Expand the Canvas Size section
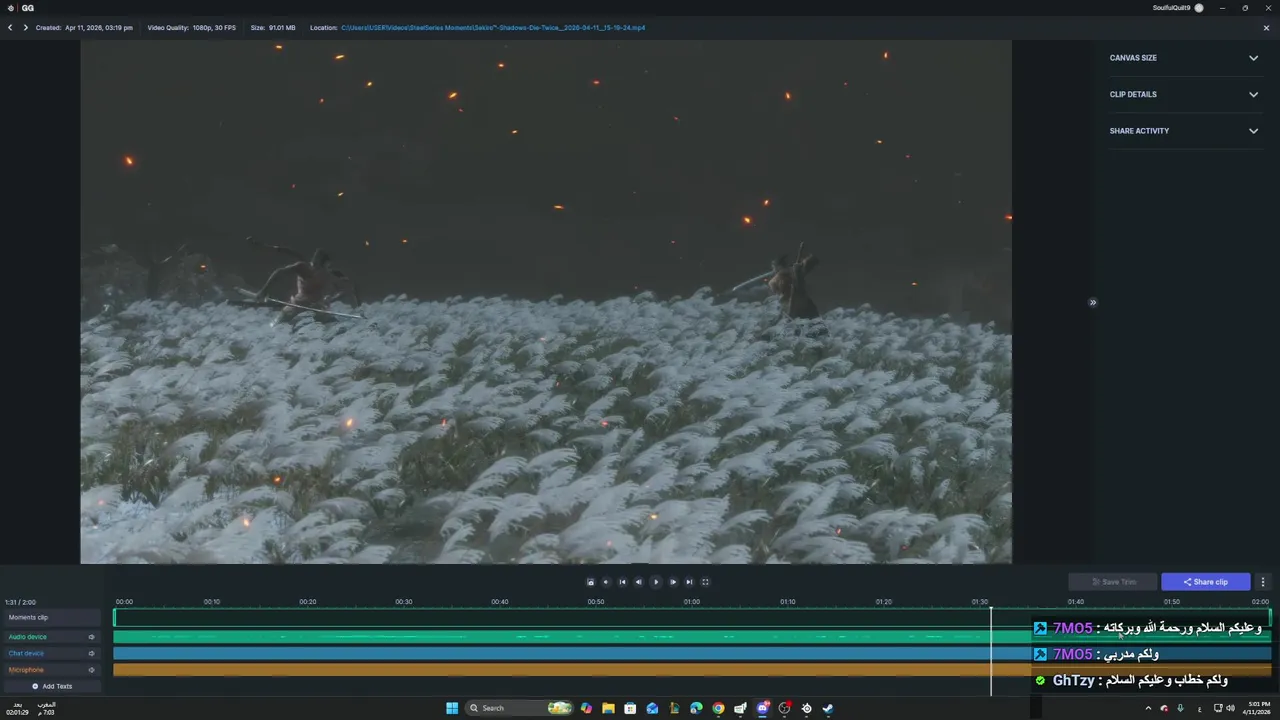 (x=1184, y=58)
